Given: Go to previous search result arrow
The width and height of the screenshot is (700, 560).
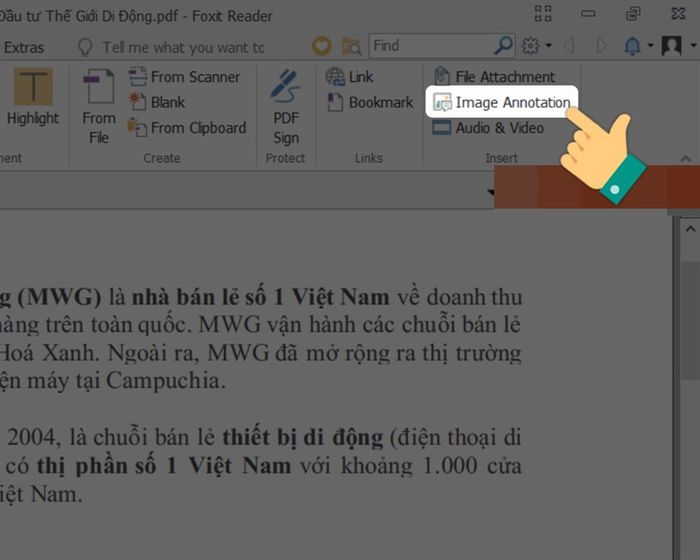Looking at the screenshot, I should pyautogui.click(x=569, y=46).
